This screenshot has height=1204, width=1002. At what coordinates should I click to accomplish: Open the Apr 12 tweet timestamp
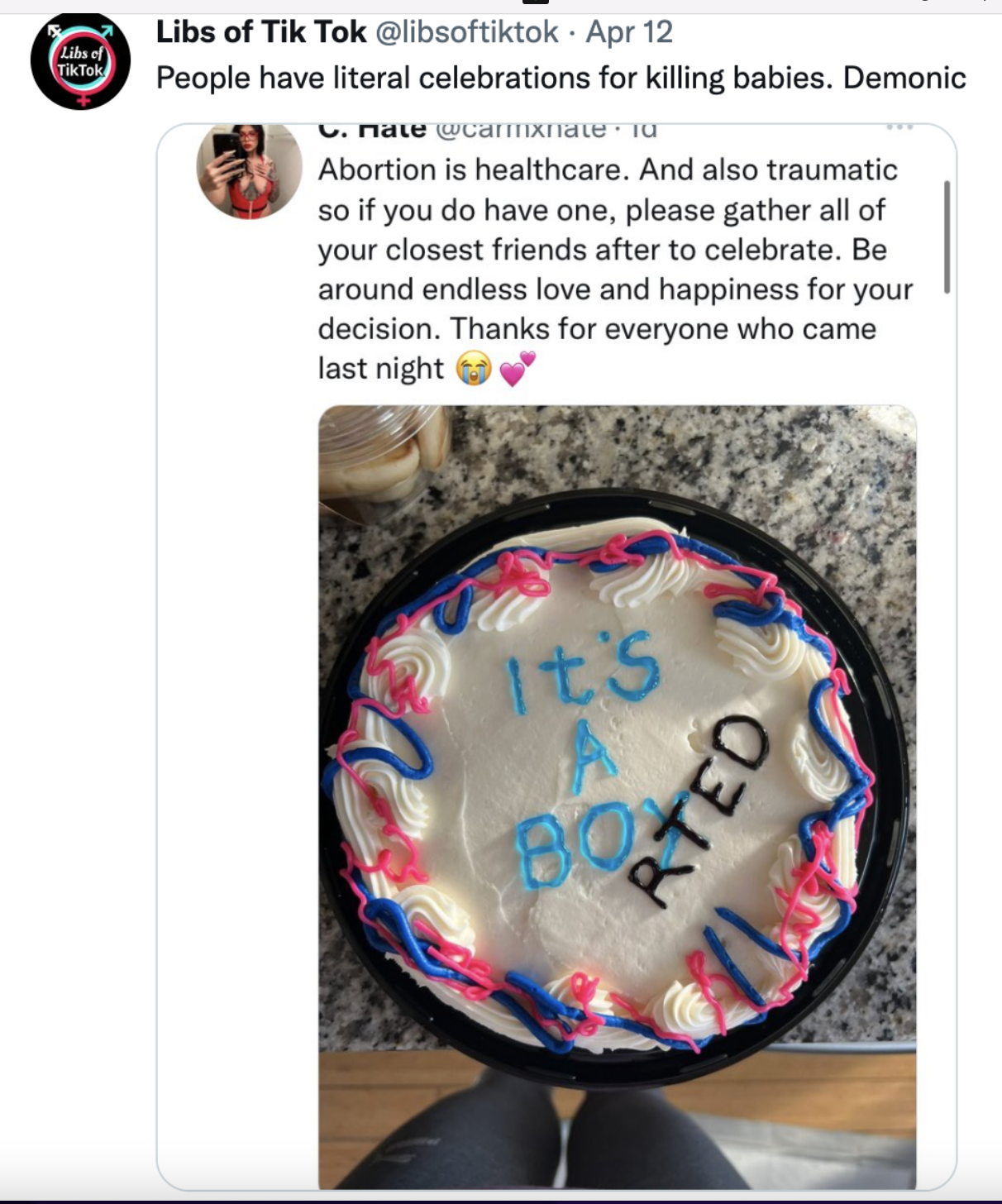(x=629, y=32)
